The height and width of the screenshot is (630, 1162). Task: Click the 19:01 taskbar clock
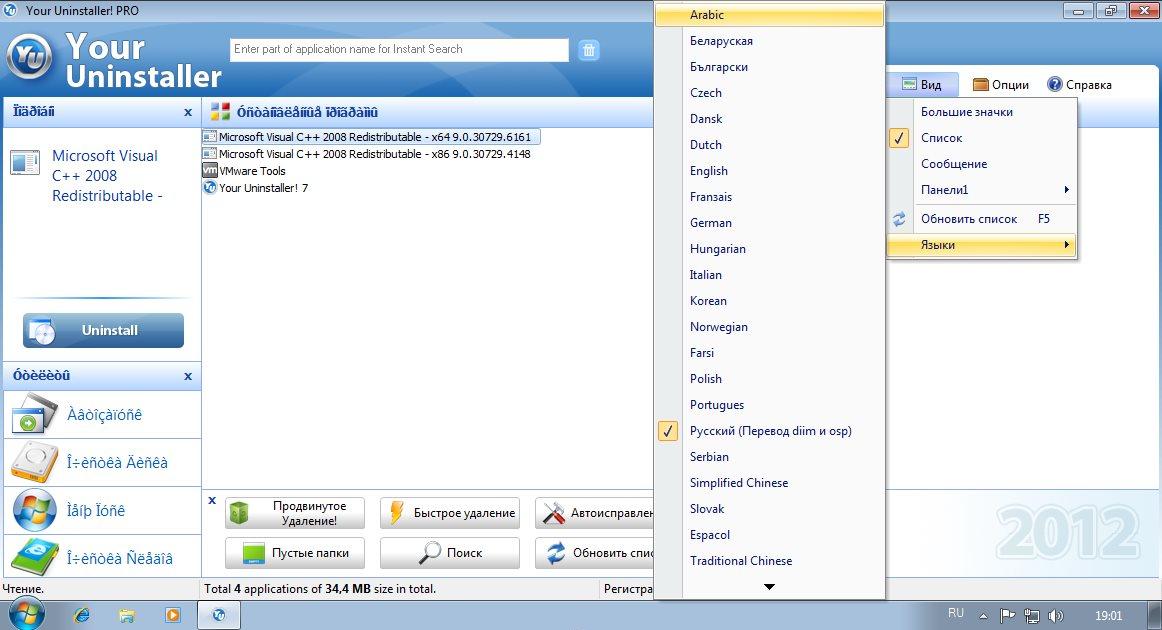[x=1109, y=615]
